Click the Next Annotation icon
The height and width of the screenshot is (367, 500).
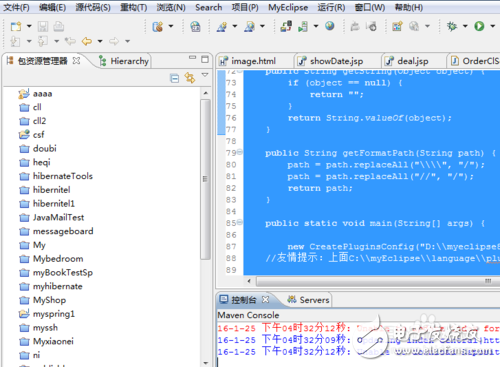click(15, 41)
